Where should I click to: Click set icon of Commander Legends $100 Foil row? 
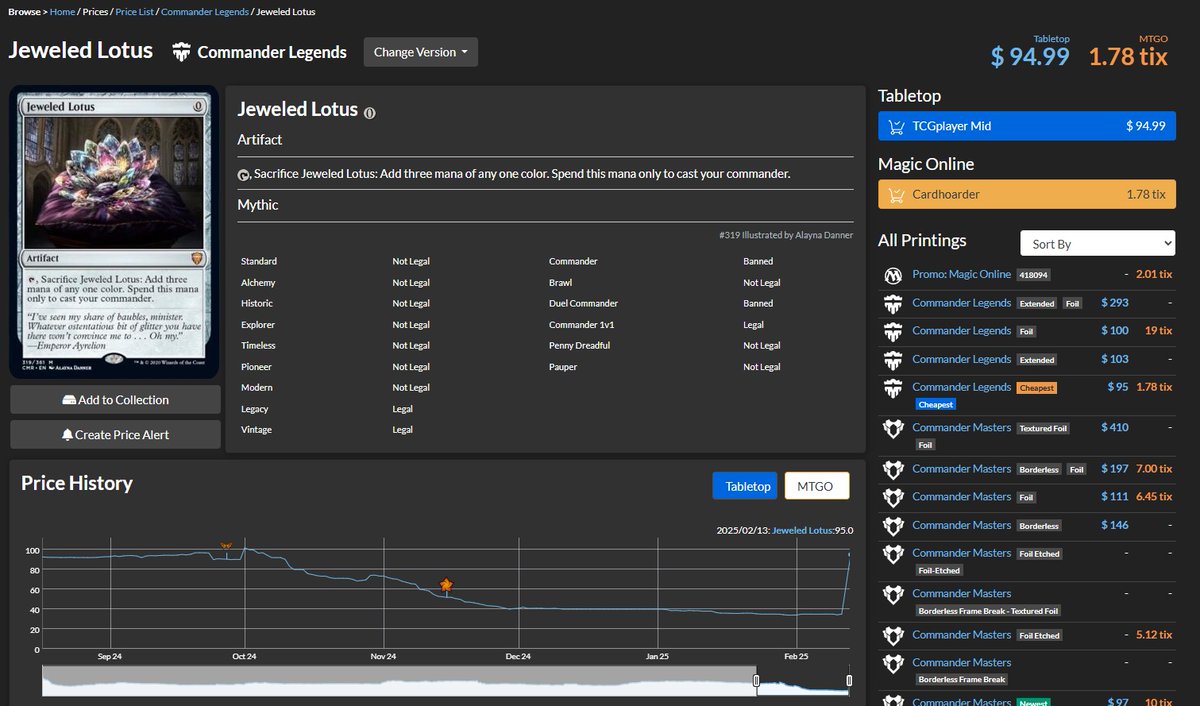(894, 331)
